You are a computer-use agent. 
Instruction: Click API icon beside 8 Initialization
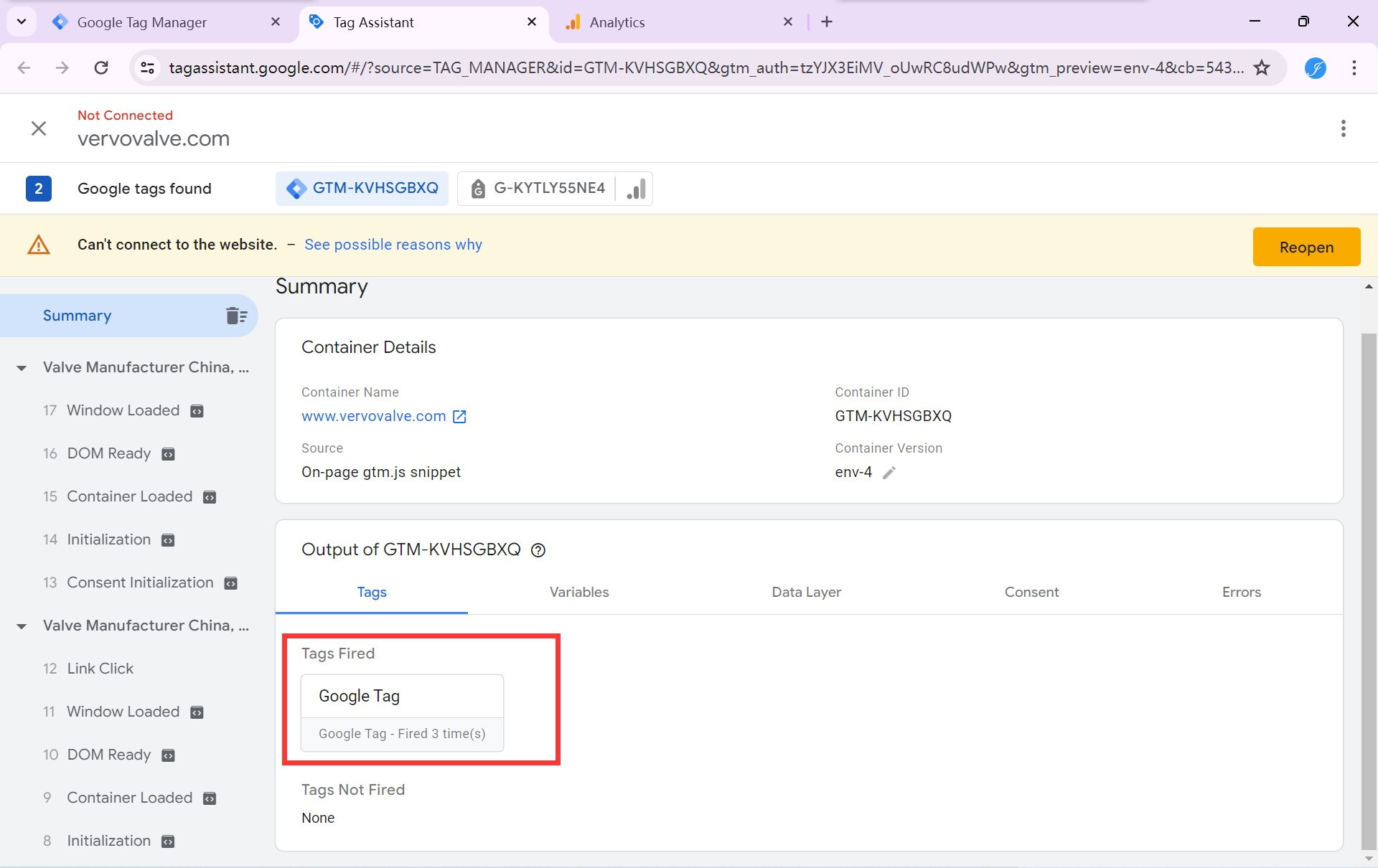(168, 841)
